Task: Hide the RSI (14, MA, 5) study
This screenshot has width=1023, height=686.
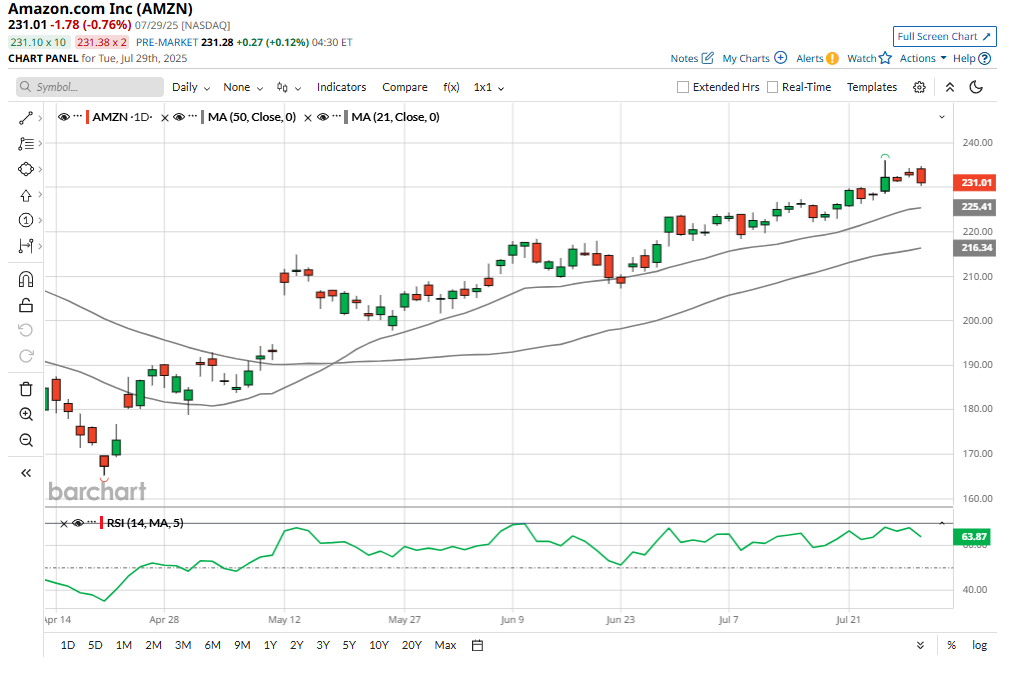Action: [78, 523]
